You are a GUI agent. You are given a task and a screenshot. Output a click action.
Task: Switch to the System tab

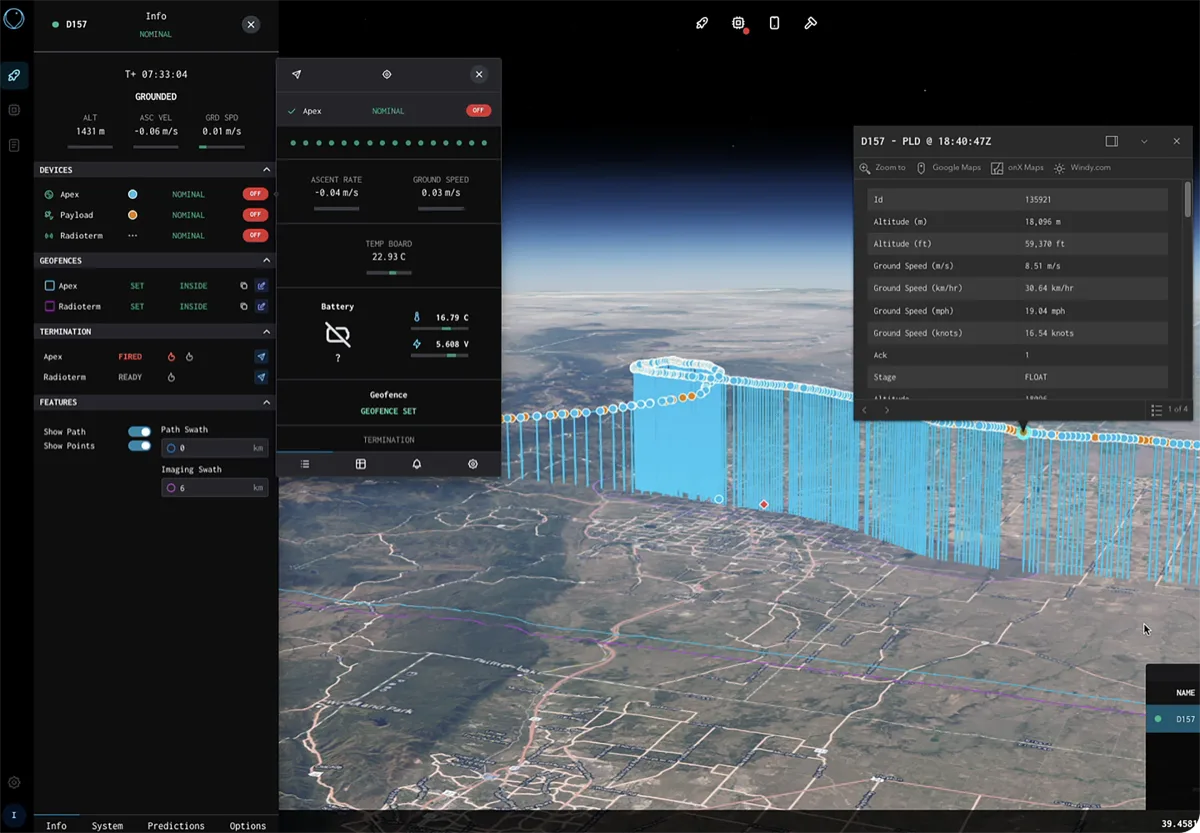click(107, 825)
